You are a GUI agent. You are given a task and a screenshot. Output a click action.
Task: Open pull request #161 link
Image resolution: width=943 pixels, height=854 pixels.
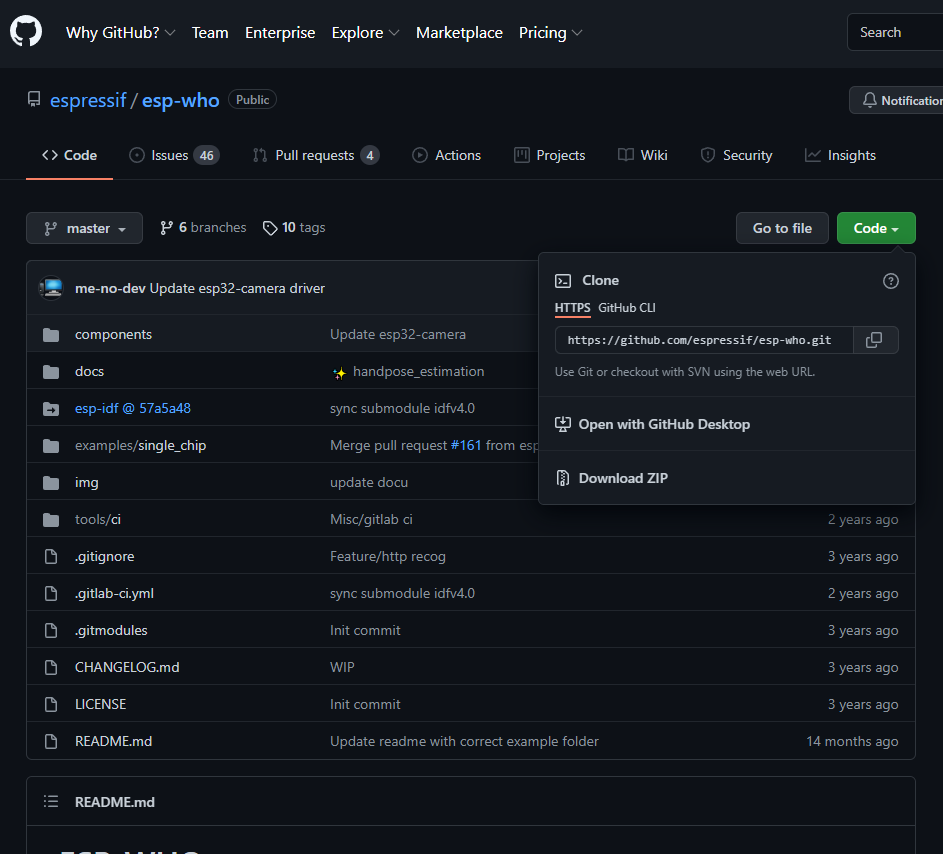point(466,446)
